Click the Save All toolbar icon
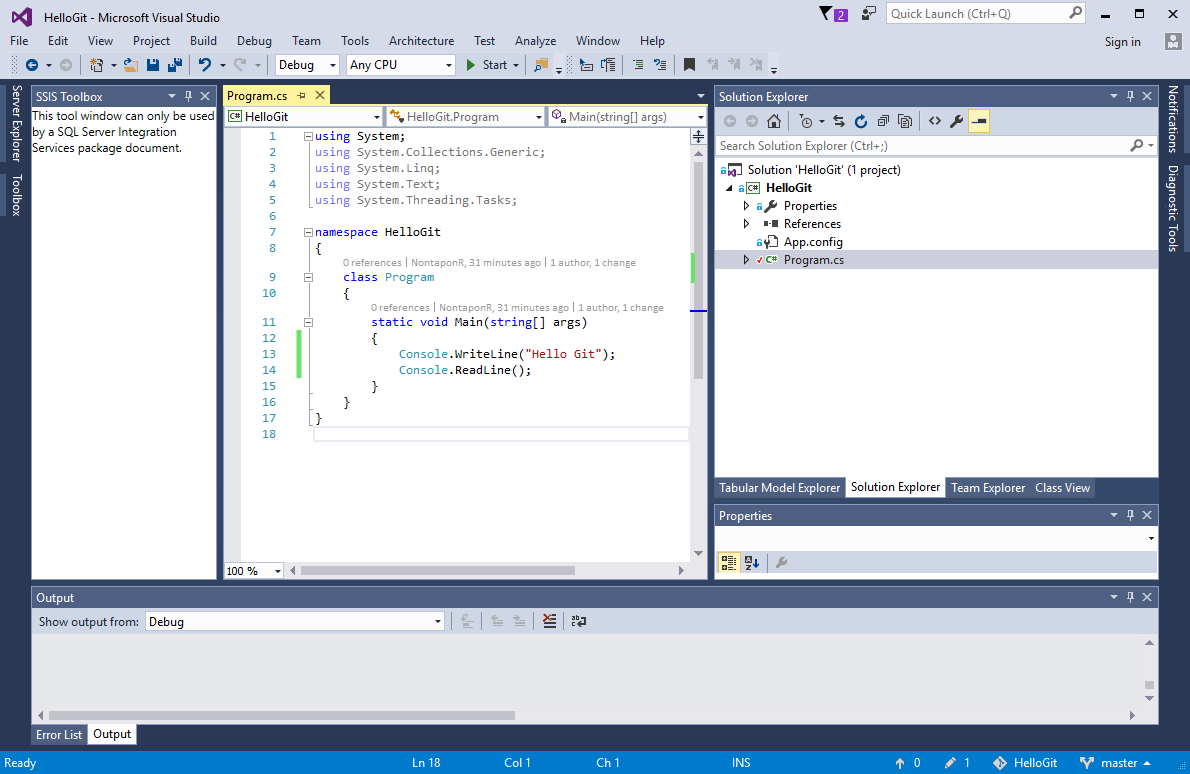The image size is (1190, 774). [x=175, y=65]
